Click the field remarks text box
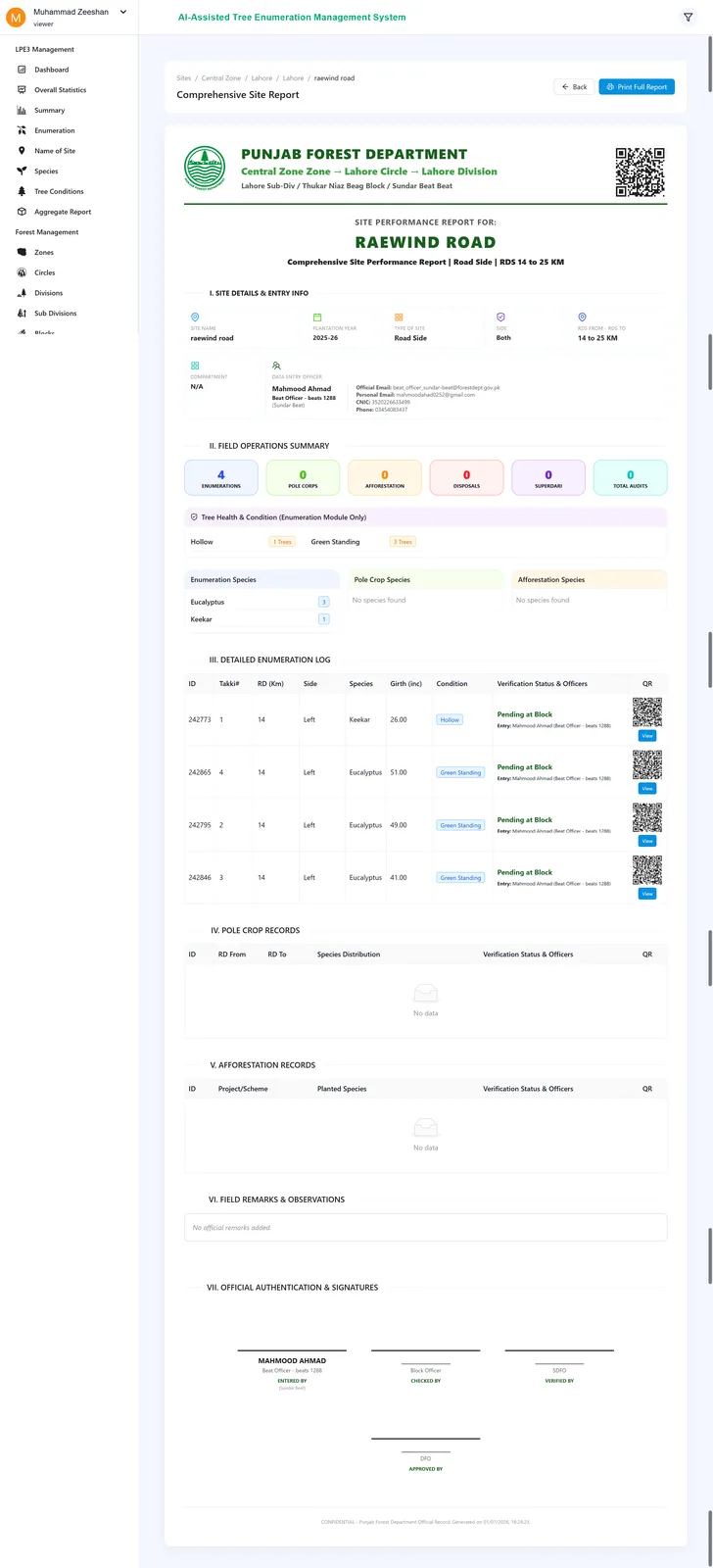 click(x=425, y=1228)
